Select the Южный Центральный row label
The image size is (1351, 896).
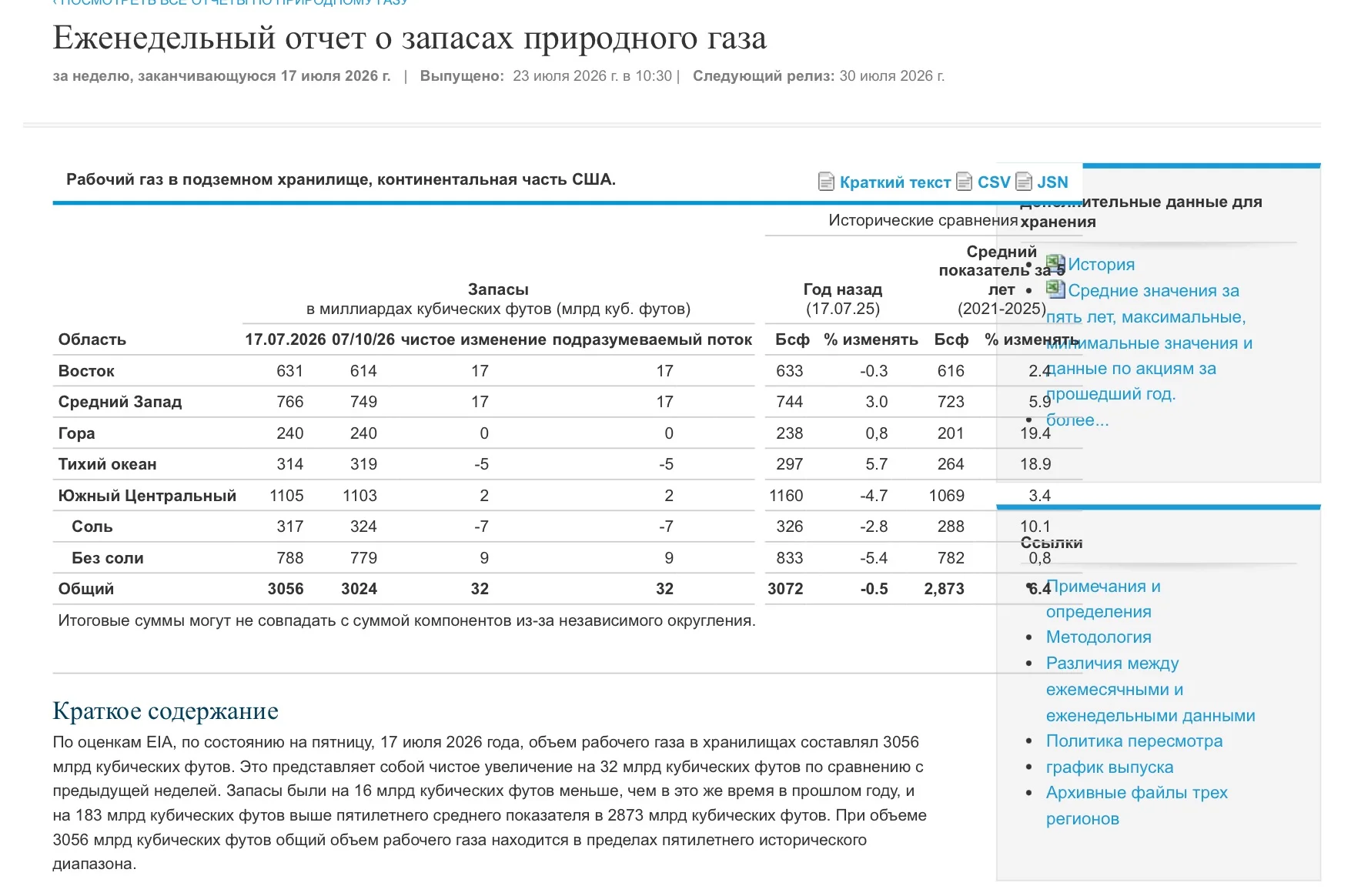click(147, 496)
